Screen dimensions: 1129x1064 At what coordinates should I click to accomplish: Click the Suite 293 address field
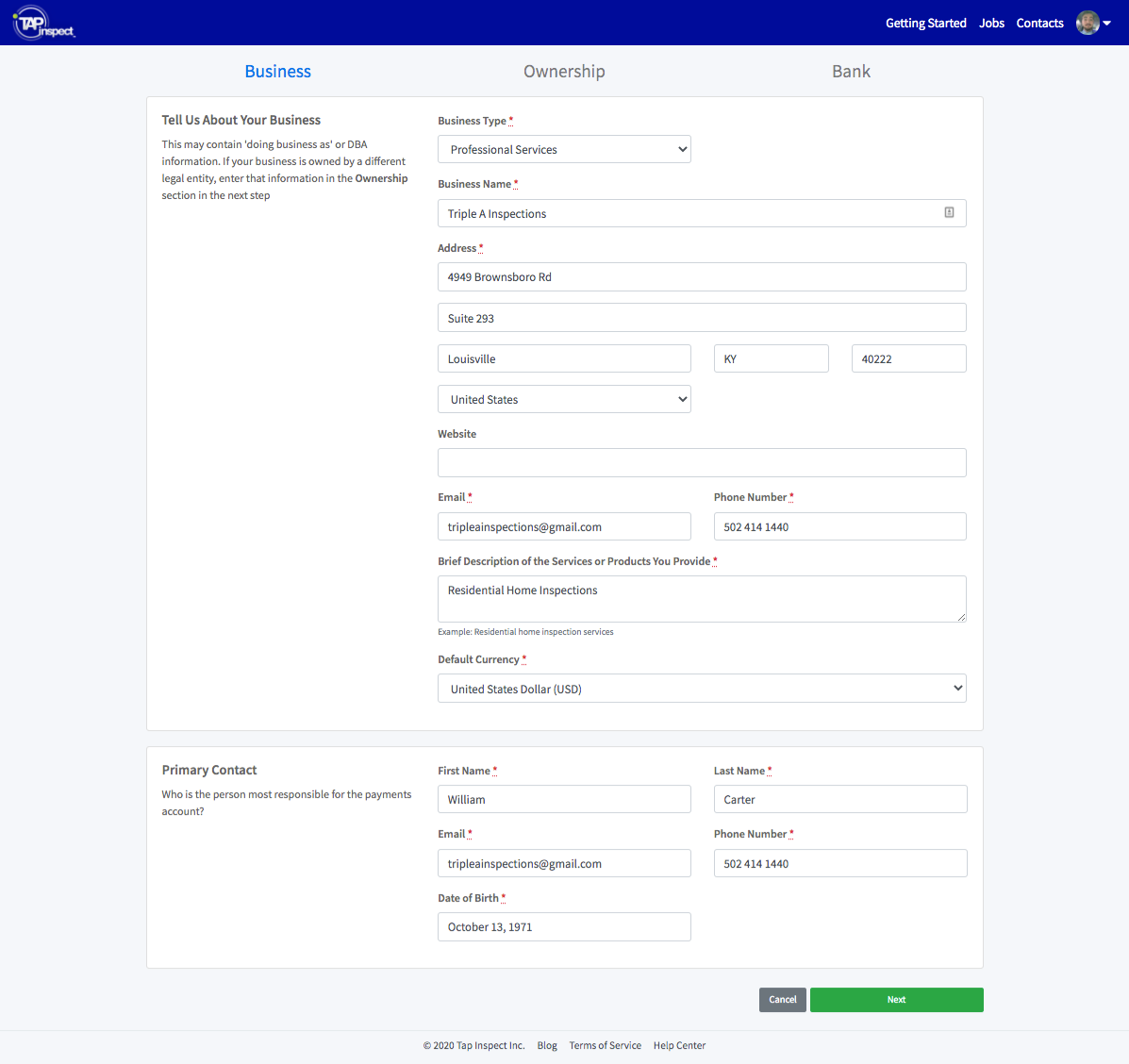pyautogui.click(x=702, y=318)
